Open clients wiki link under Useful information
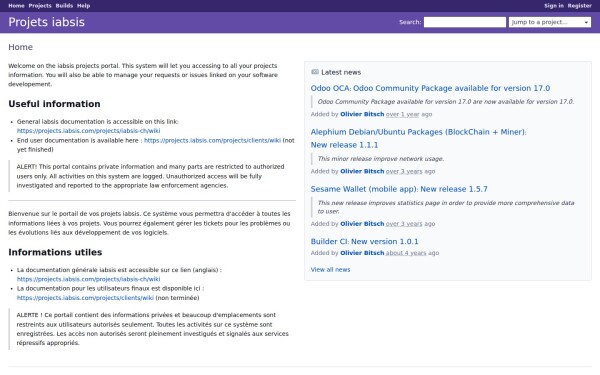The height and width of the screenshot is (375, 600). tap(212, 140)
